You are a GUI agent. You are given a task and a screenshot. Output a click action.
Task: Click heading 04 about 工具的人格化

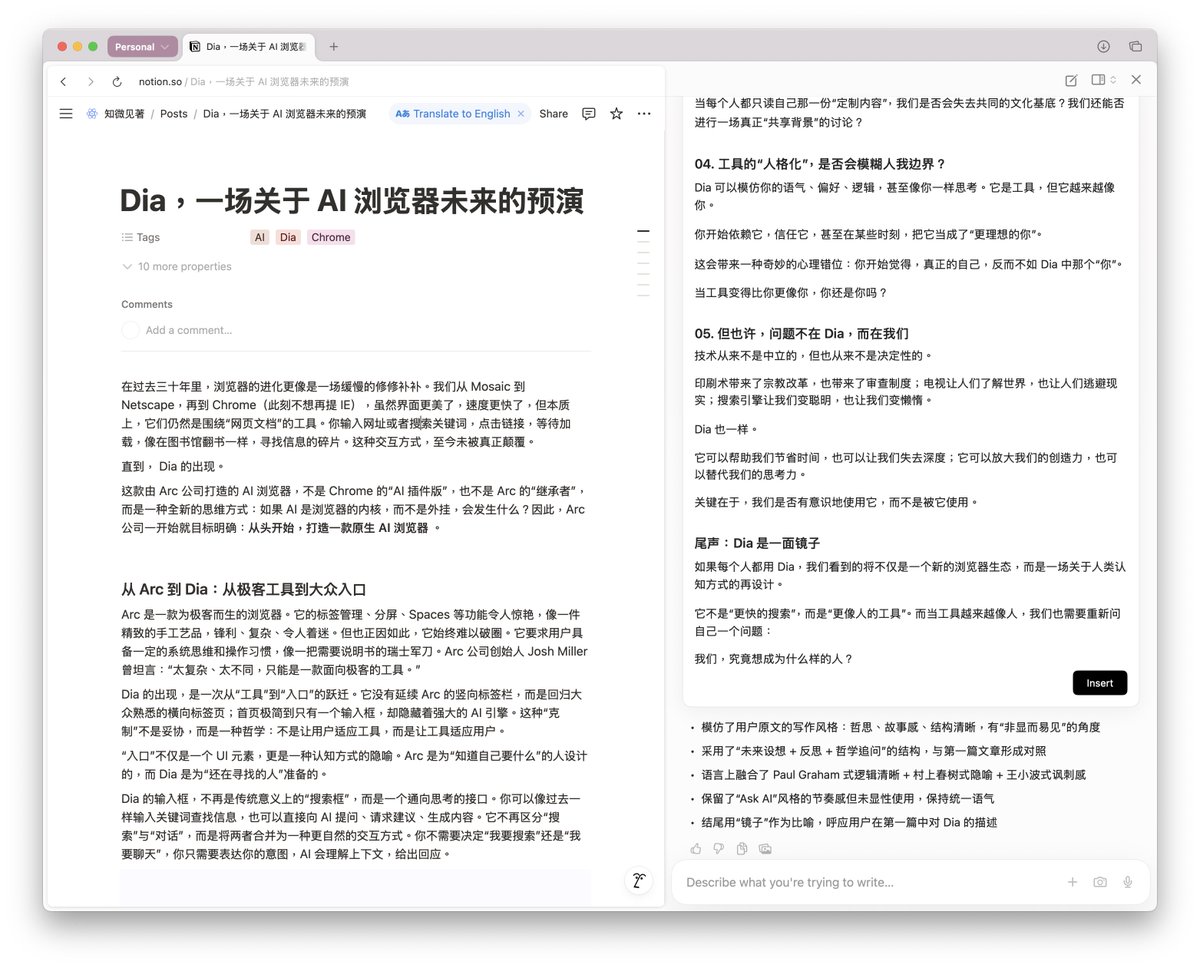(x=820, y=164)
